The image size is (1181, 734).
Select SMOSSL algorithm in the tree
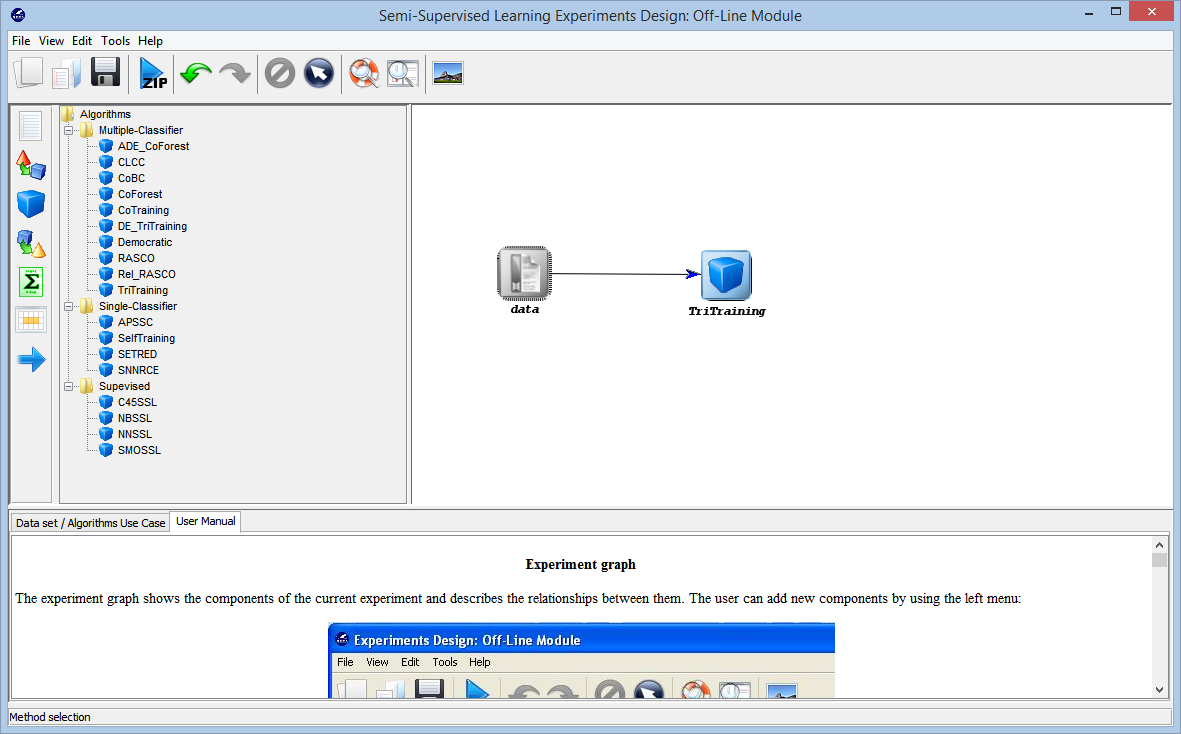tap(139, 450)
